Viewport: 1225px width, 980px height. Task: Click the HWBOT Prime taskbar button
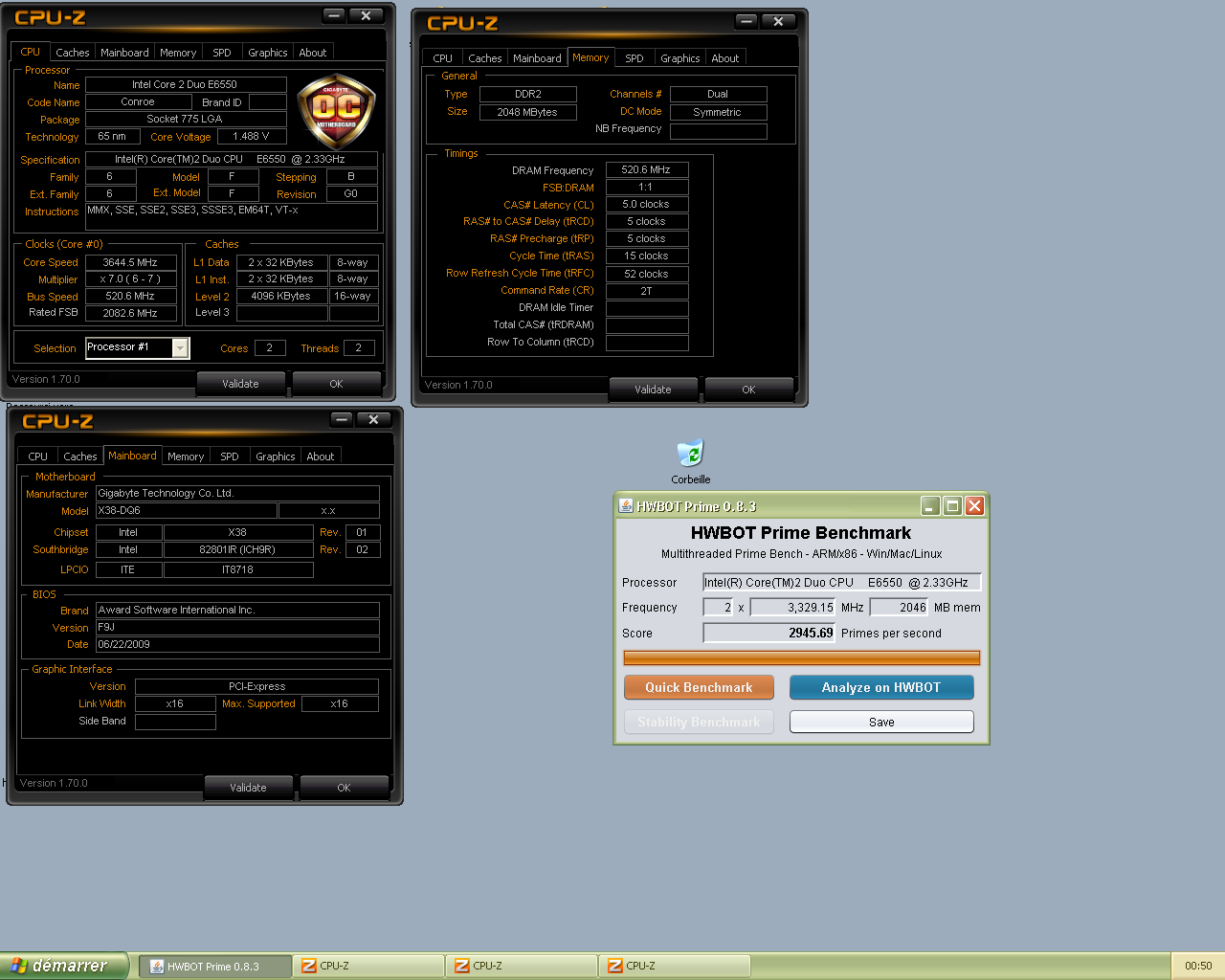pos(215,966)
